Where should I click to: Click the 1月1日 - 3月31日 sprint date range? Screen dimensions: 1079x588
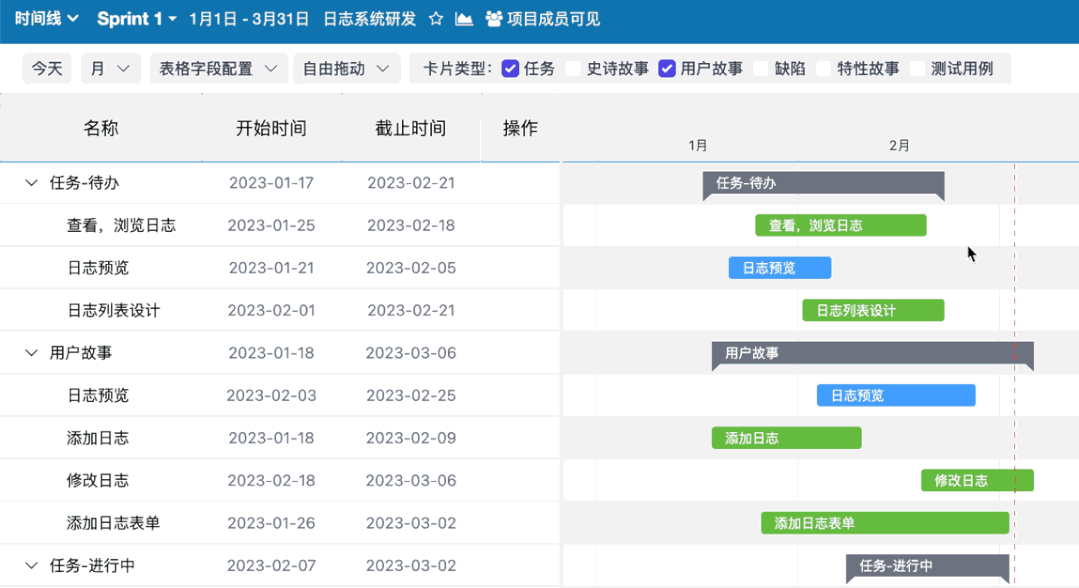(248, 19)
